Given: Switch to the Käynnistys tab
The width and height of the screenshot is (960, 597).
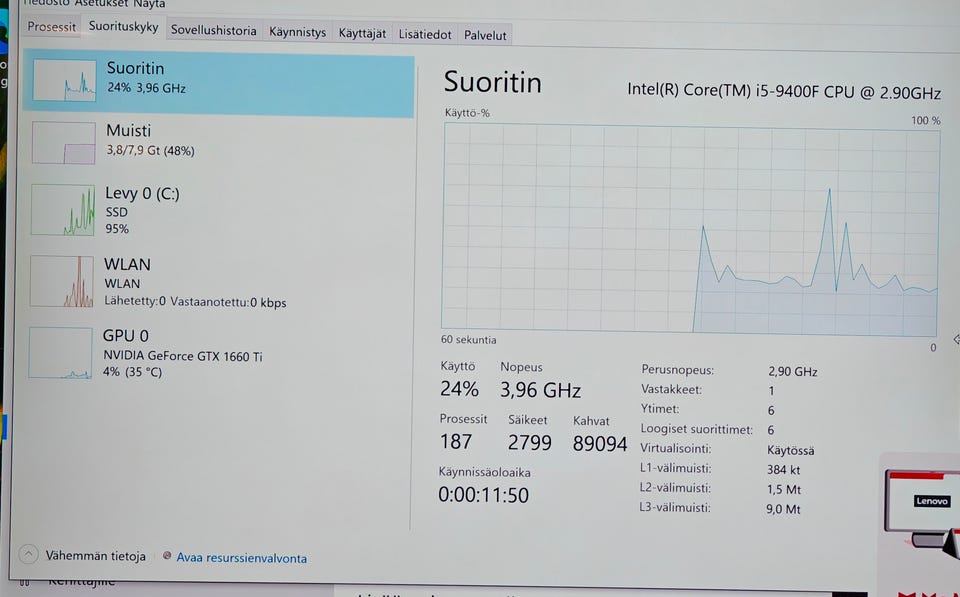Looking at the screenshot, I should pyautogui.click(x=298, y=32).
